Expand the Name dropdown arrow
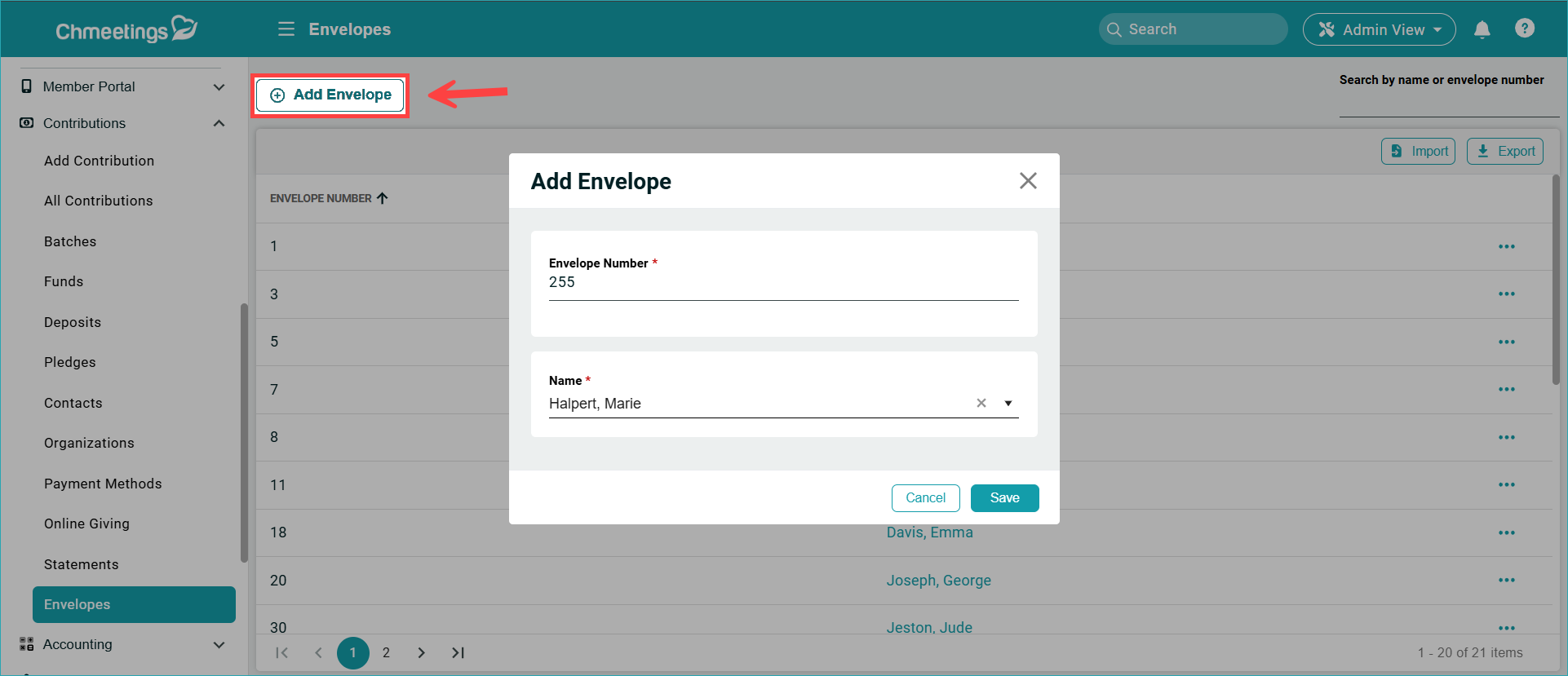Image resolution: width=1568 pixels, height=676 pixels. [x=1008, y=404]
